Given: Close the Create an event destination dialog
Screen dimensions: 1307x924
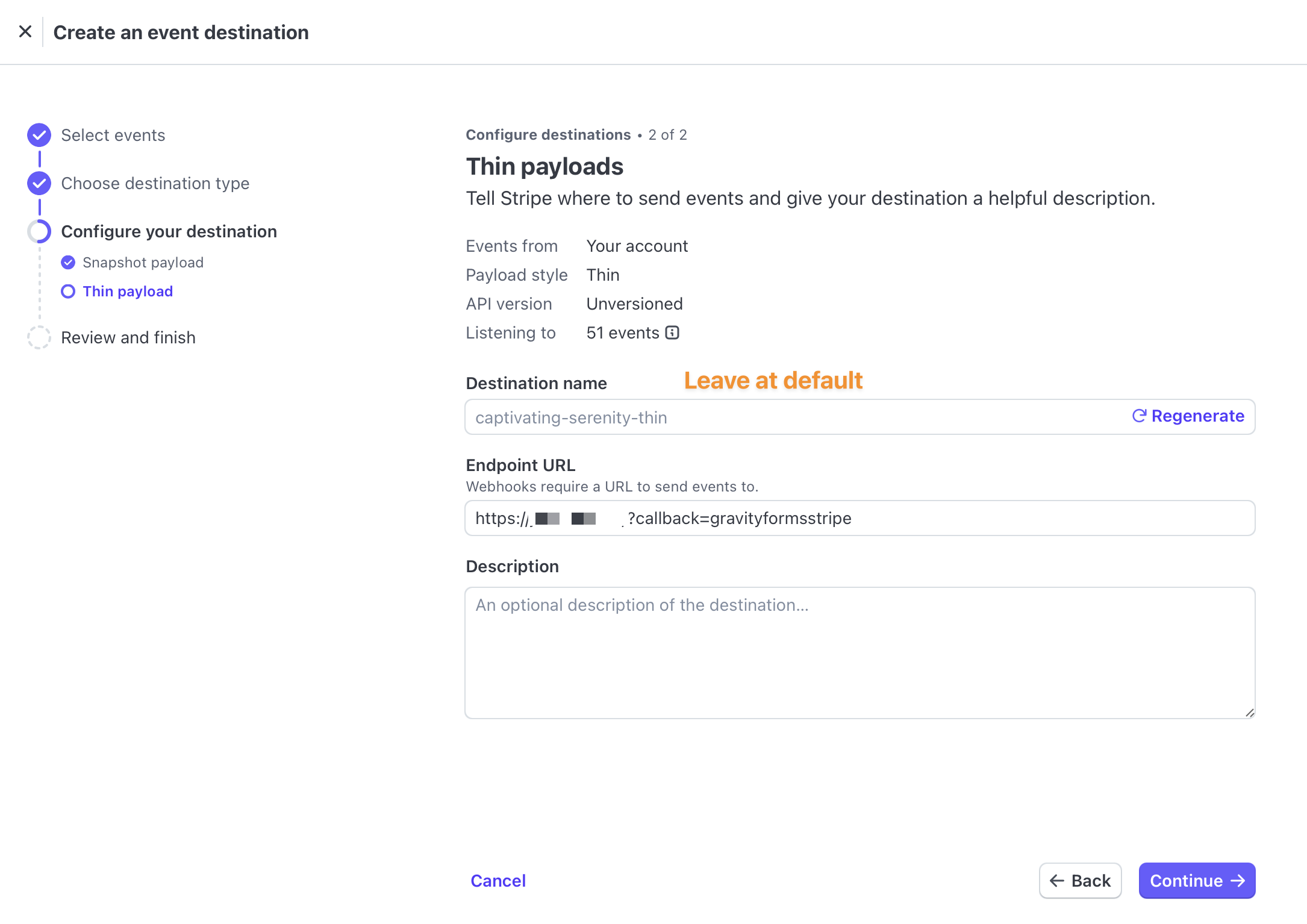Looking at the screenshot, I should click(25, 31).
